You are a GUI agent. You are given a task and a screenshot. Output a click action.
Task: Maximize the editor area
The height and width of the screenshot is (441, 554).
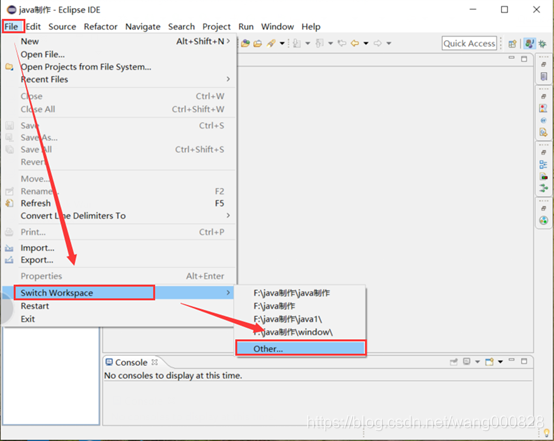tap(524, 59)
